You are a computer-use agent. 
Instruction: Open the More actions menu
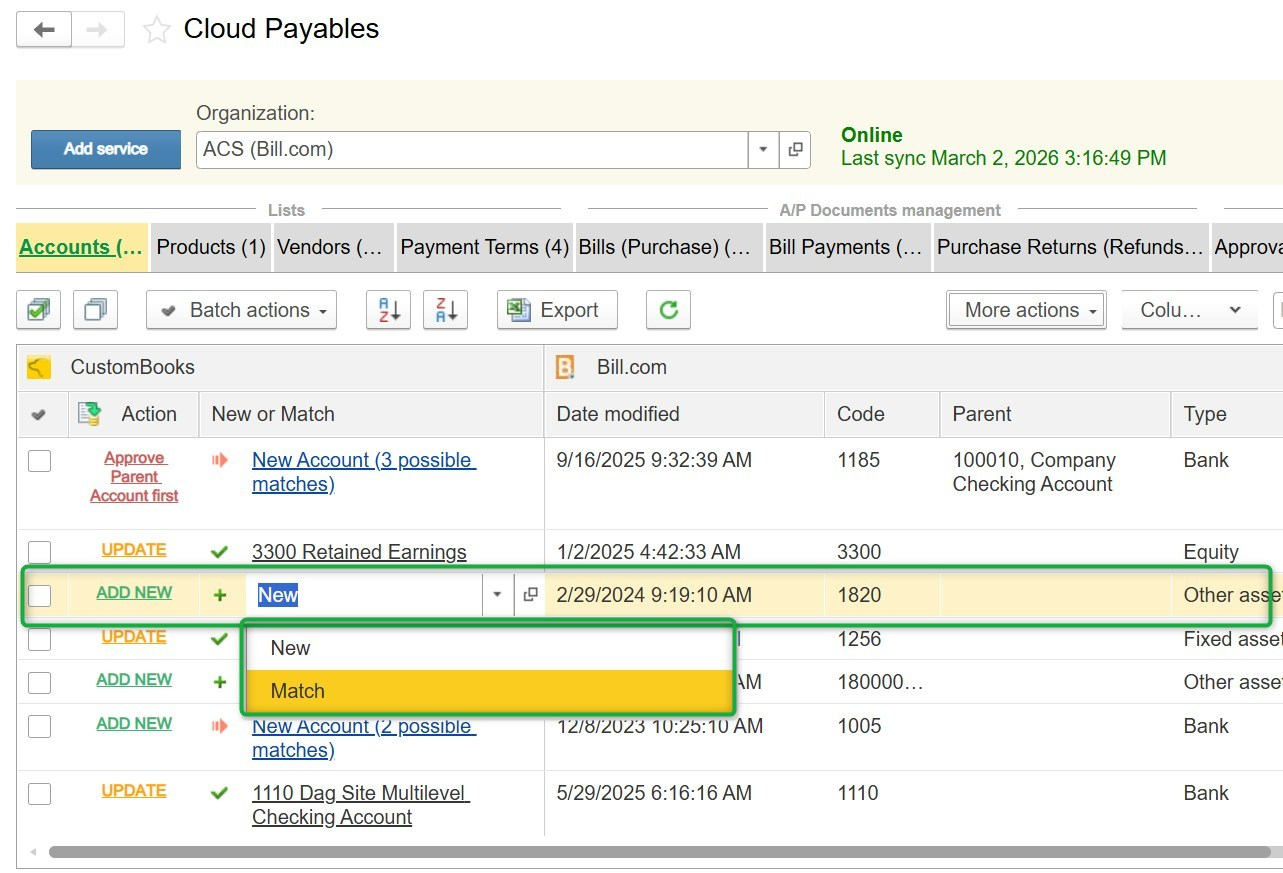pos(1025,310)
